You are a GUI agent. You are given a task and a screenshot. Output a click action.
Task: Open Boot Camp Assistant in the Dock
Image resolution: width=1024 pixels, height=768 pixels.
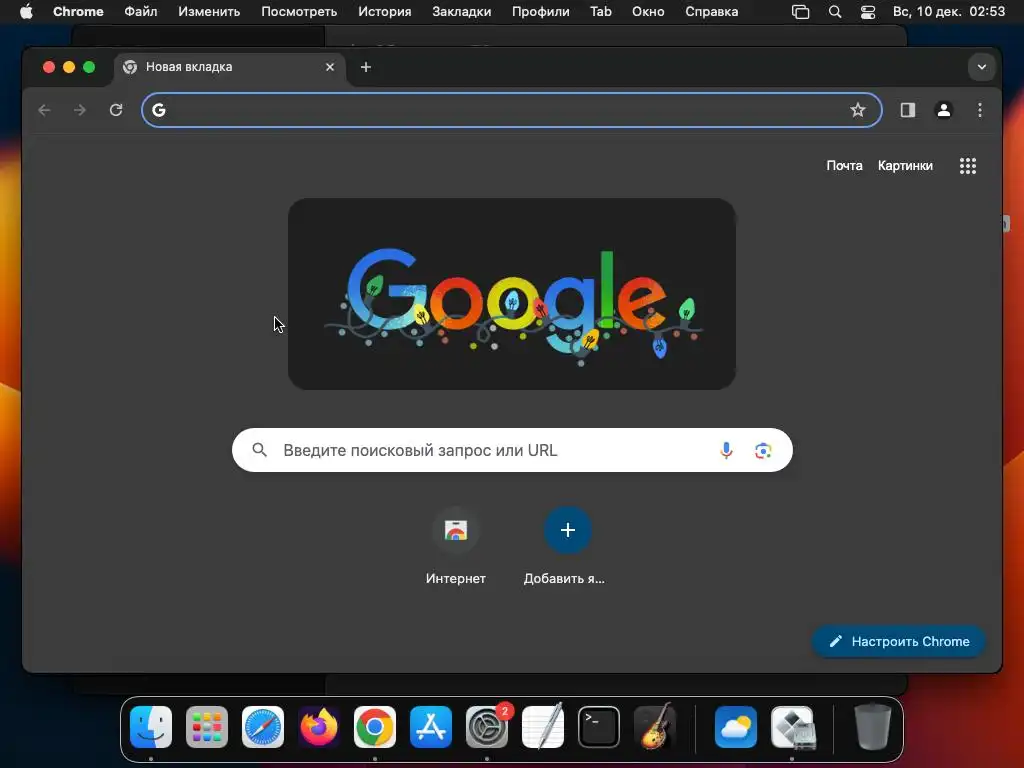[x=792, y=727]
